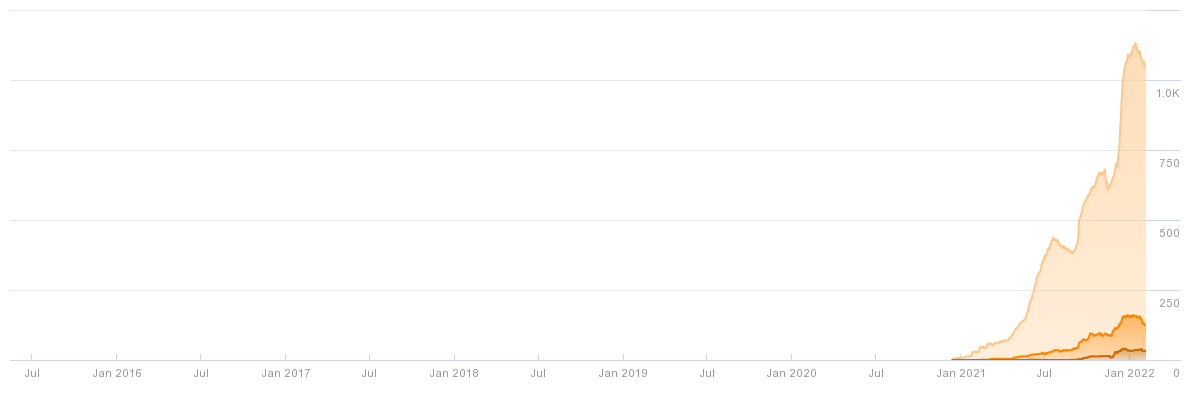Click the Jul label just before Jan 2016
The width and height of the screenshot is (1200, 400).
(x=32, y=373)
